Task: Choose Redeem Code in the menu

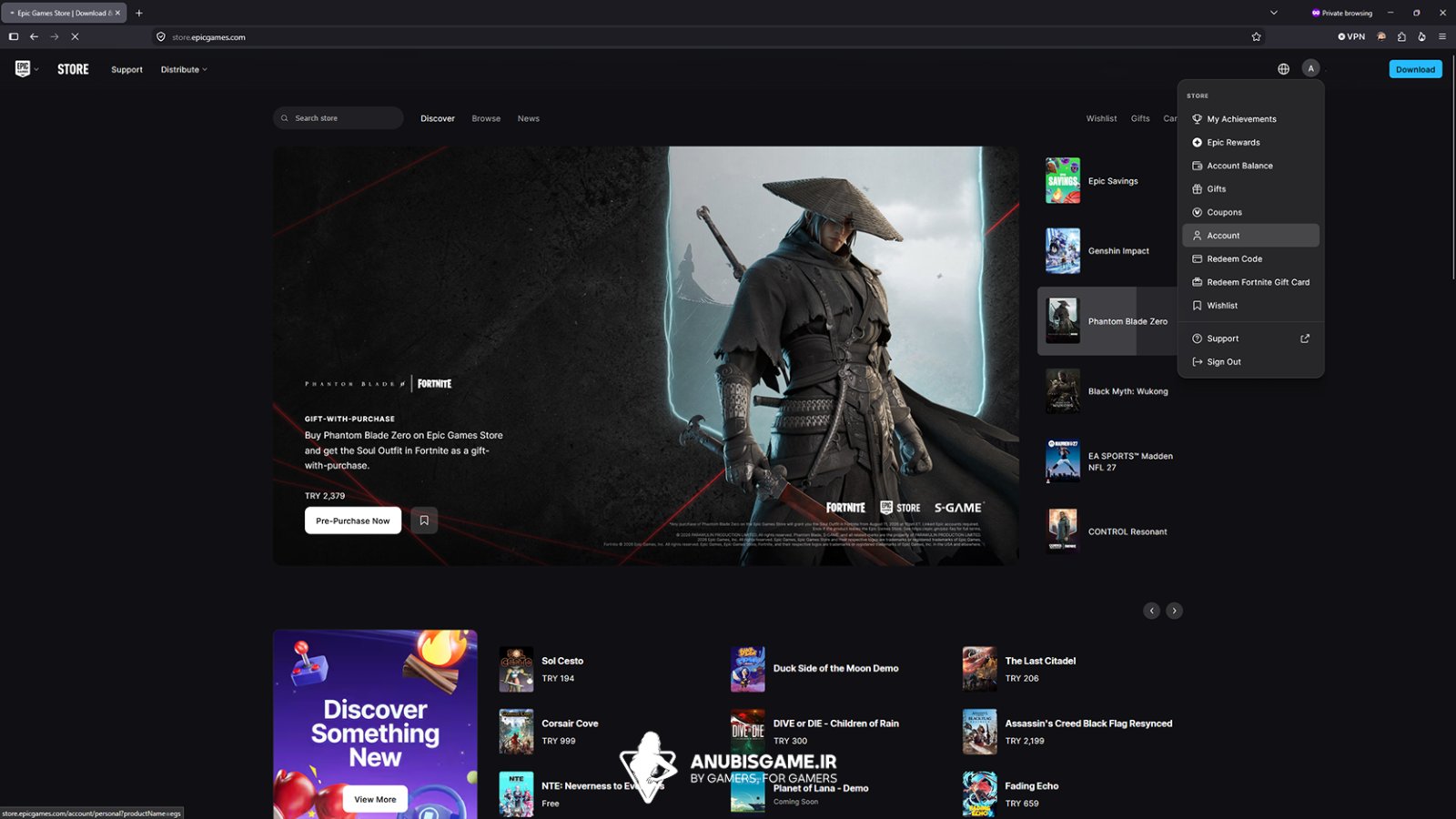Action: coord(1250,259)
